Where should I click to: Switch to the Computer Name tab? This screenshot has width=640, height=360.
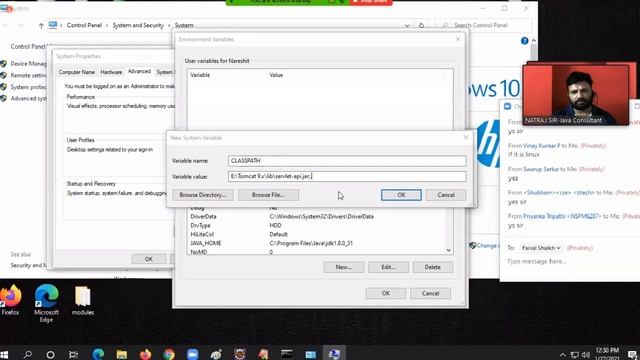[77, 72]
